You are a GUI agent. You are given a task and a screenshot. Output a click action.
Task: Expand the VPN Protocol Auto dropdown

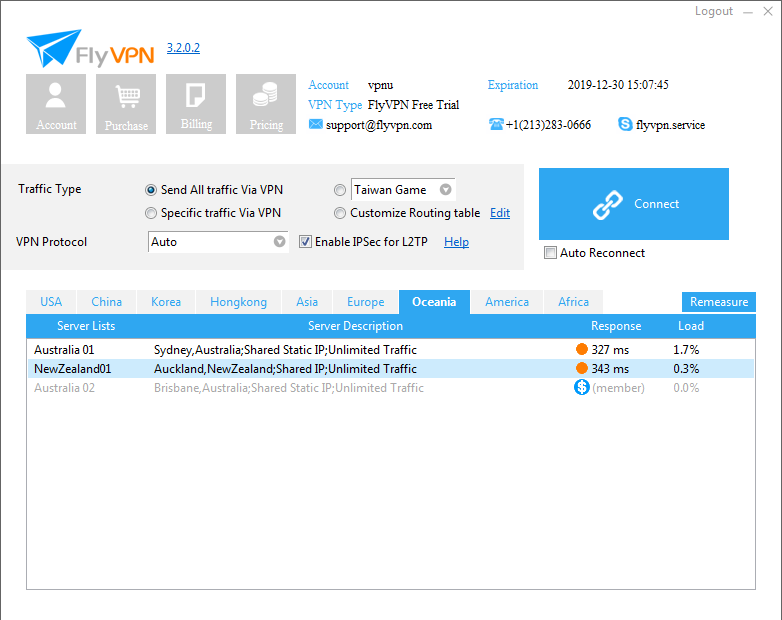279,241
